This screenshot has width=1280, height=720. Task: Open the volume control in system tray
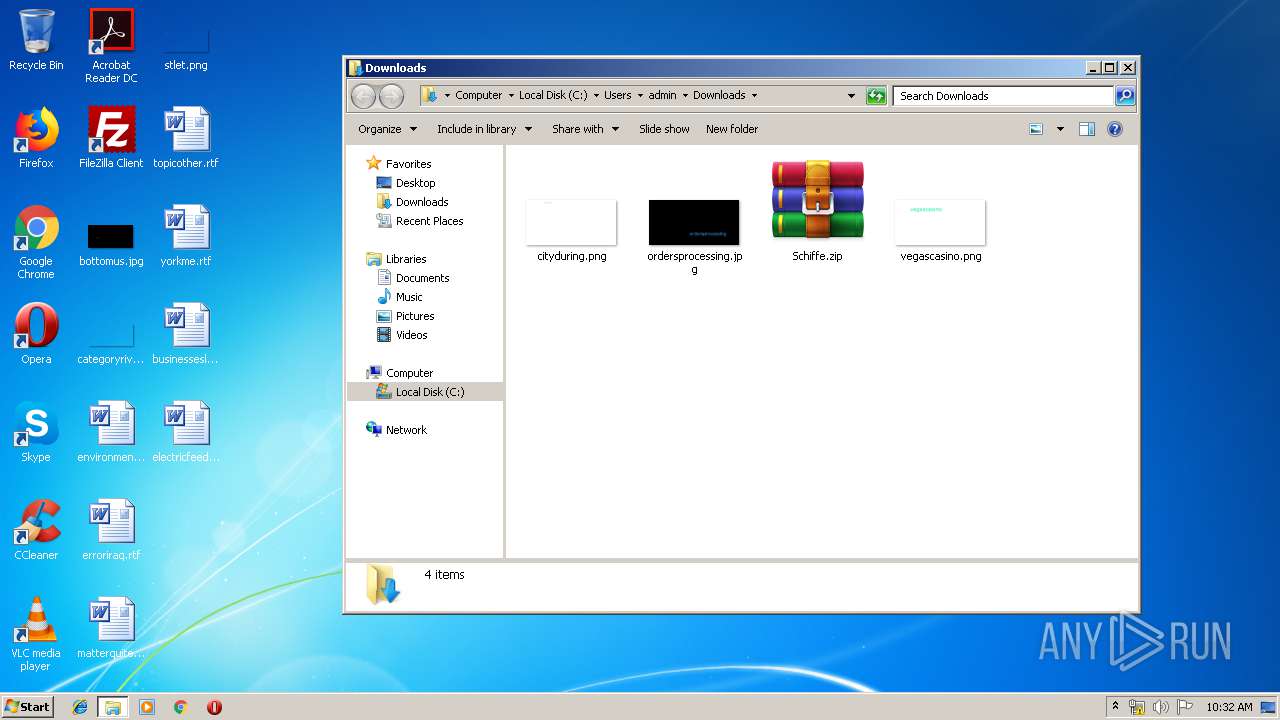point(1161,707)
